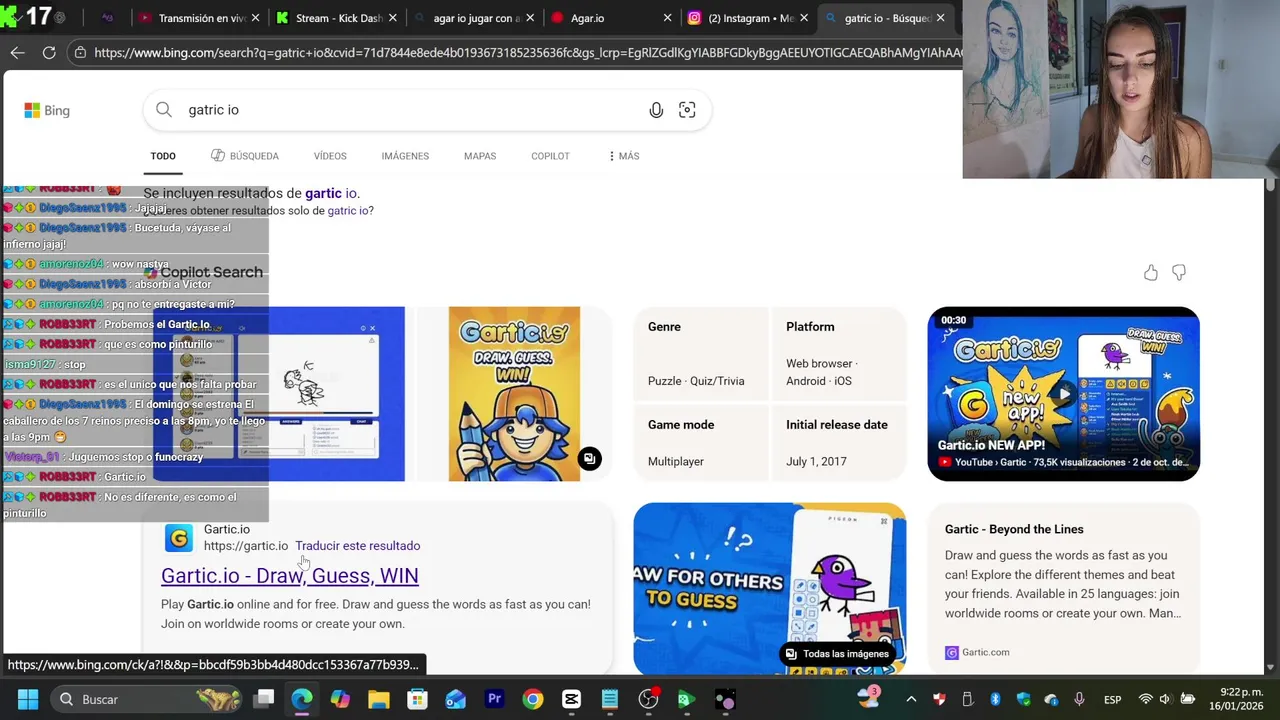Play Gartic.io NEW APP YouTube video

[x=1064, y=394]
